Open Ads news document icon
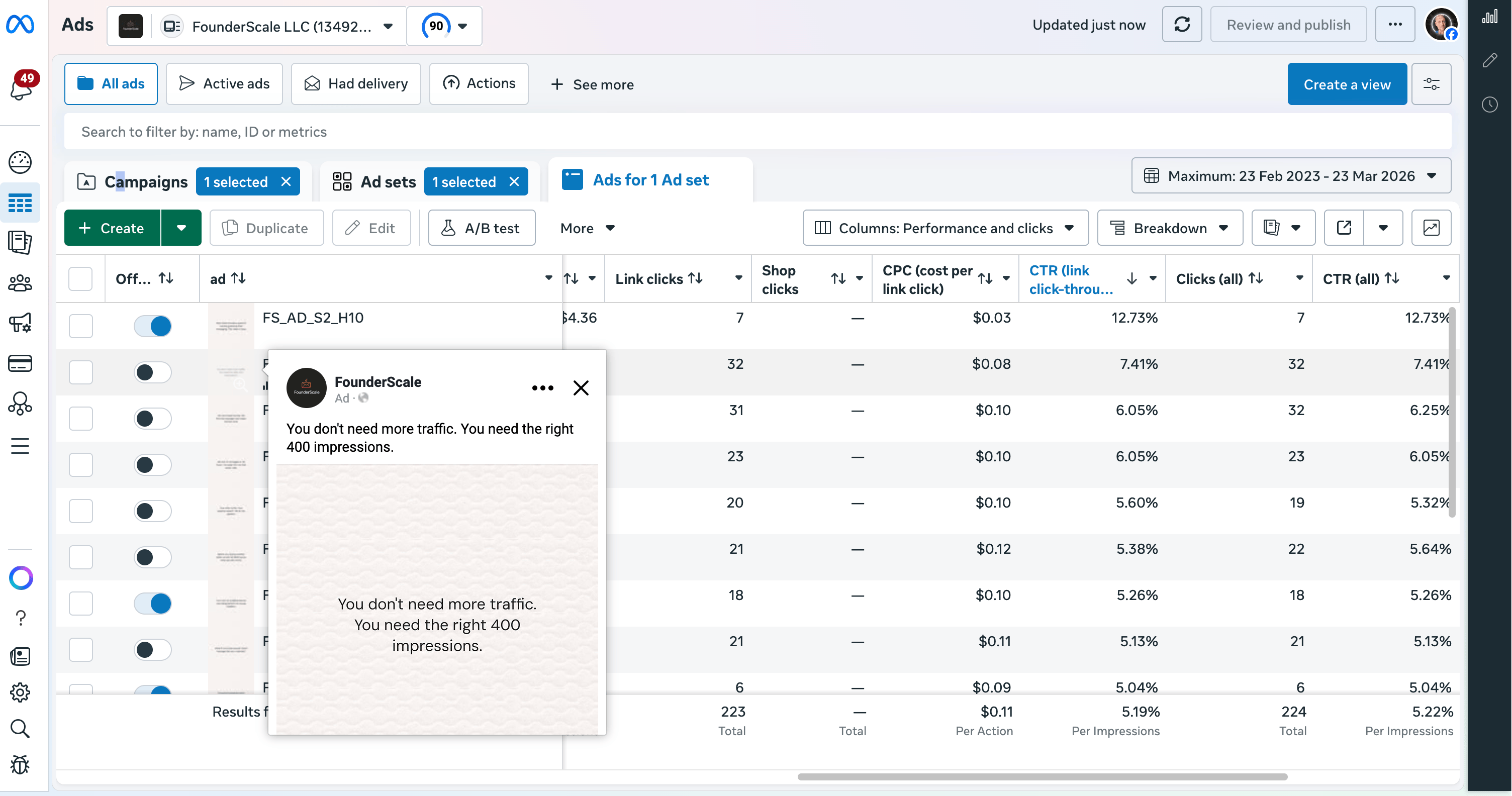Screen dimensions: 1512x796 [x=20, y=656]
